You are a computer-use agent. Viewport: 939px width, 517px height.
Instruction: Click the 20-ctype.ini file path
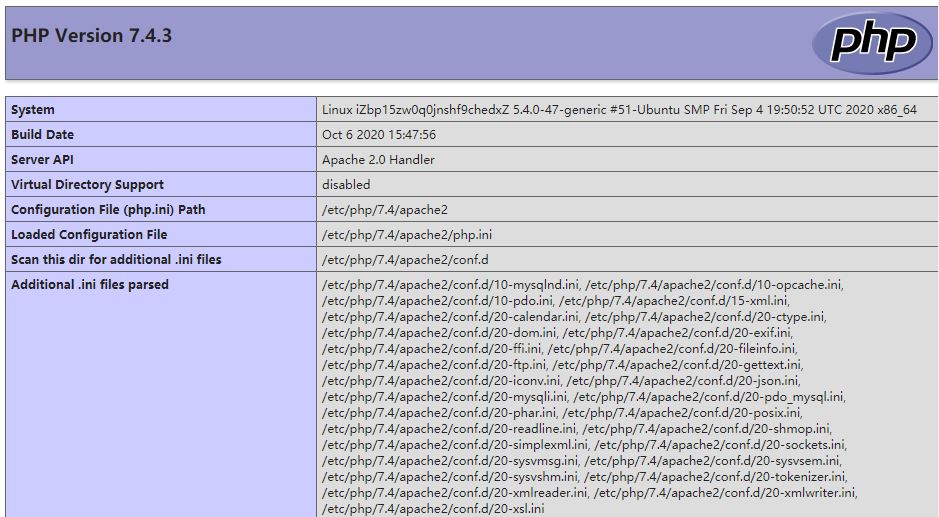pos(704,316)
